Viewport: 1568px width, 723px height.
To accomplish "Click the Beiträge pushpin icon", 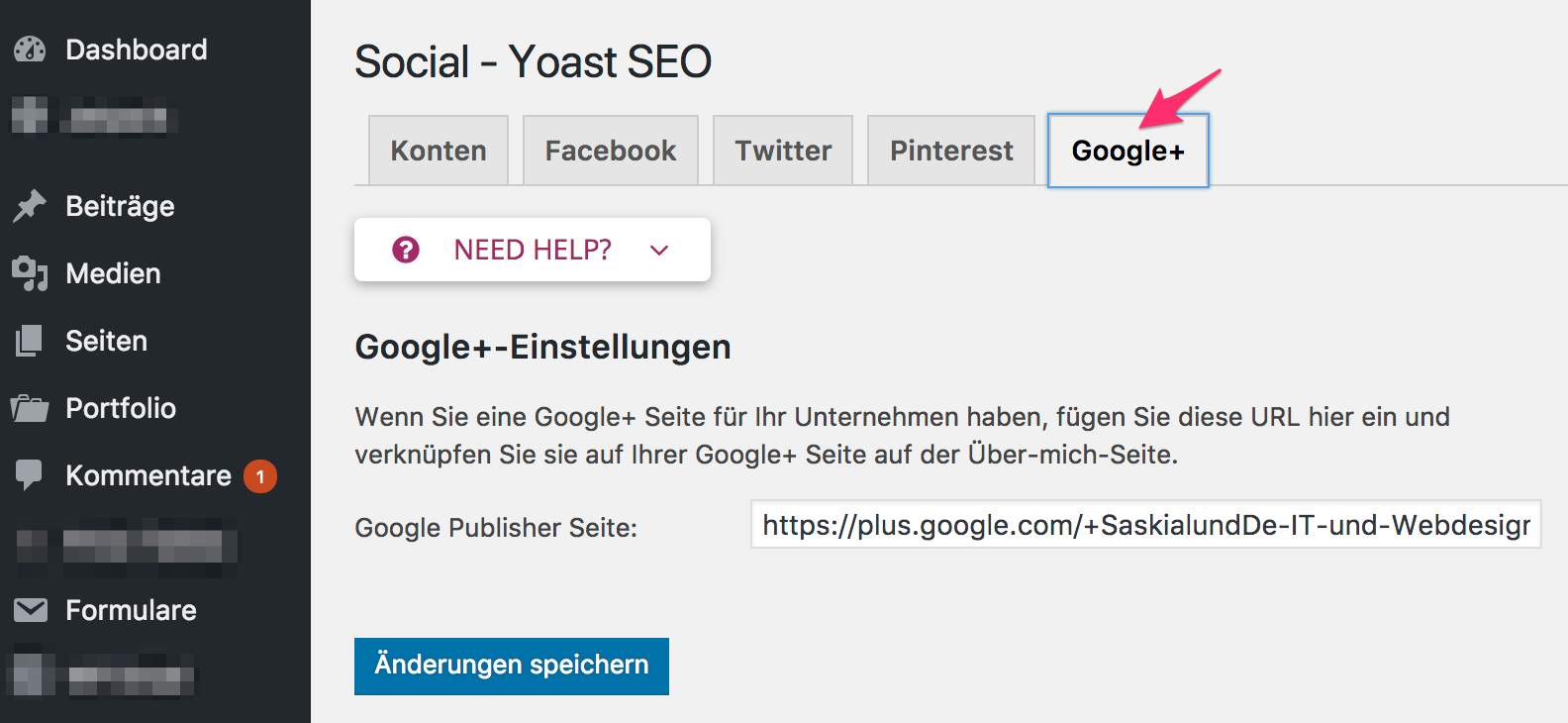I will 30,206.
